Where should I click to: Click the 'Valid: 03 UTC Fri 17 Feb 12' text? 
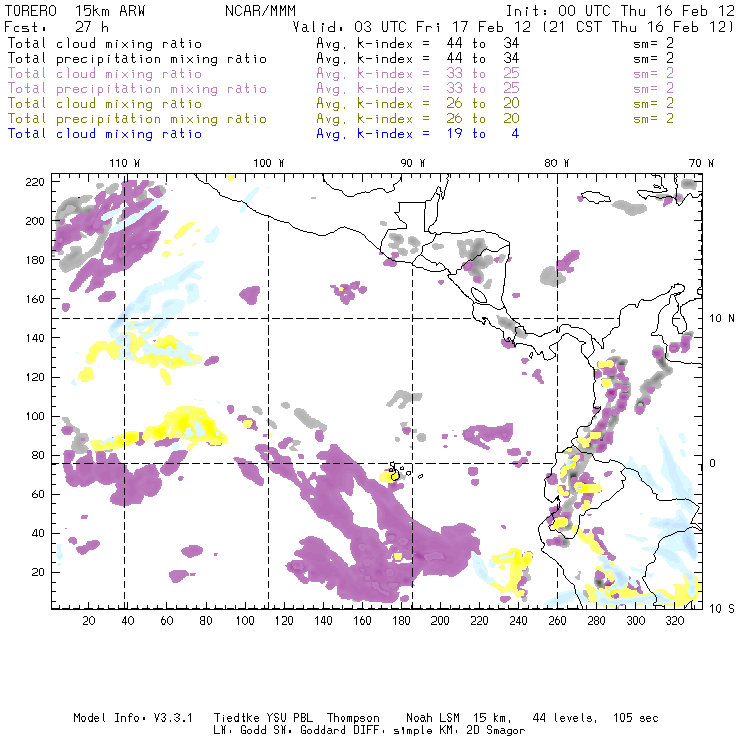pyautogui.click(x=412, y=27)
